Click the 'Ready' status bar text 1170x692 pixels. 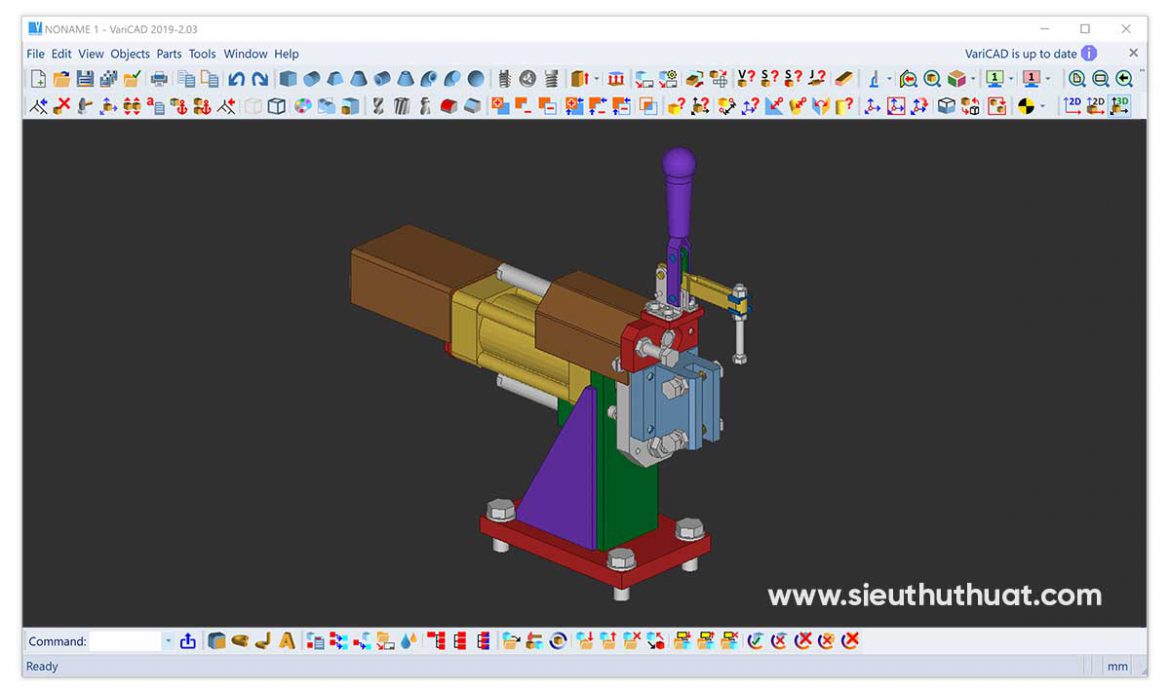42,666
